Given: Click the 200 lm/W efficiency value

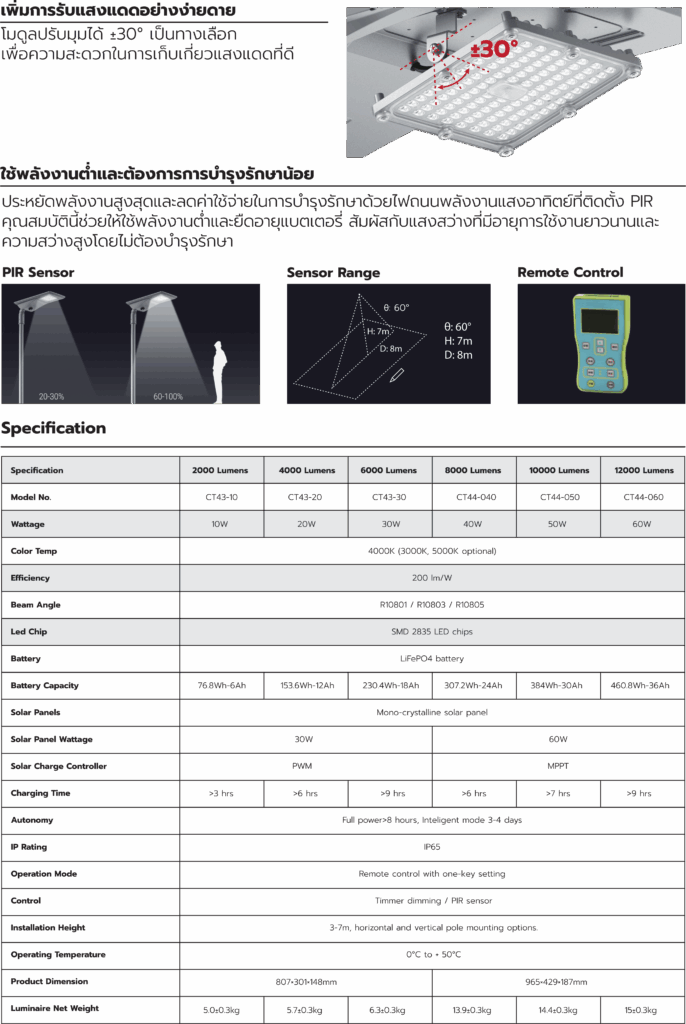Looking at the screenshot, I should tap(432, 578).
